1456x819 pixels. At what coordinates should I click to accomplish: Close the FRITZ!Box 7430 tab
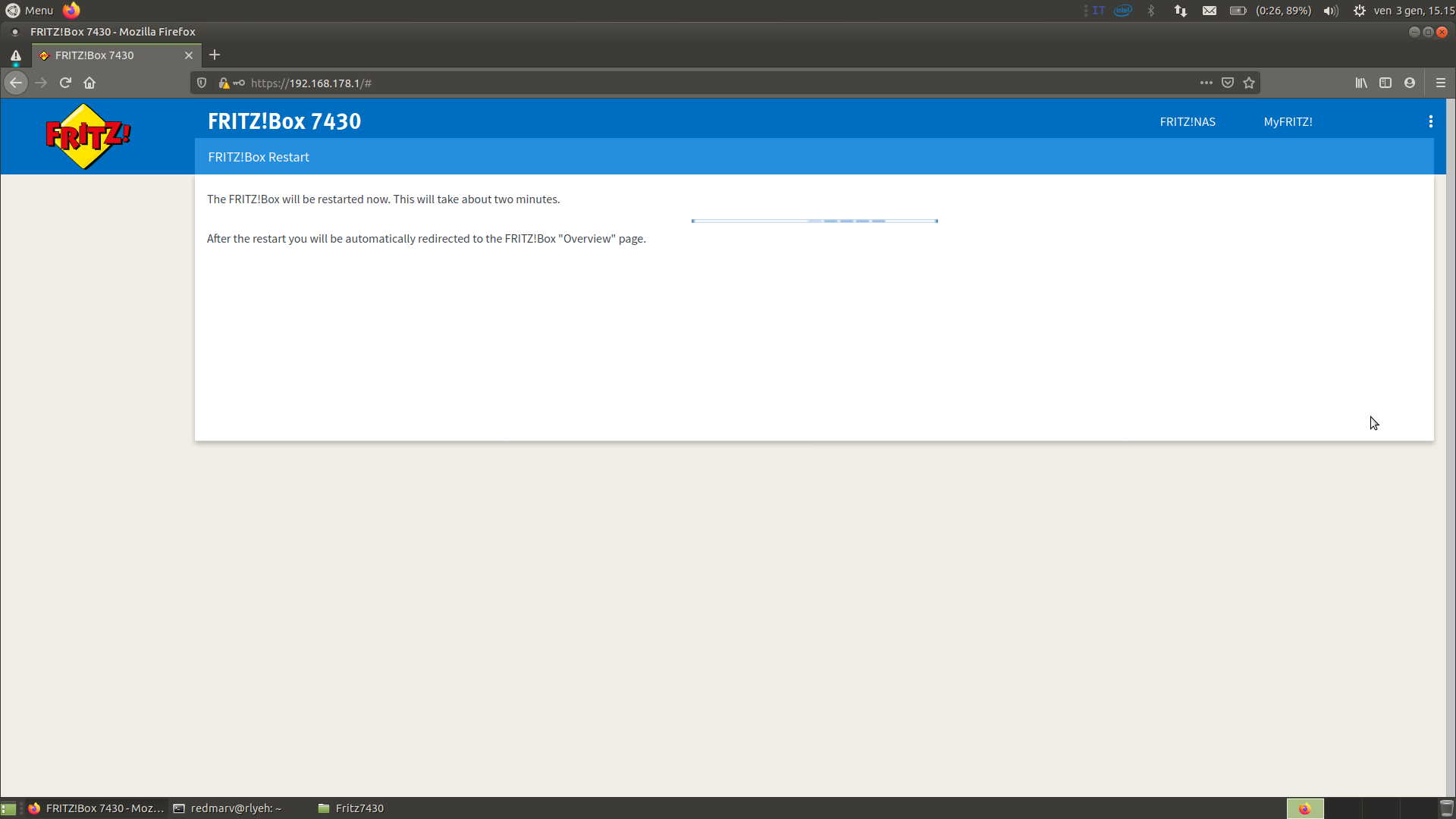pos(189,55)
